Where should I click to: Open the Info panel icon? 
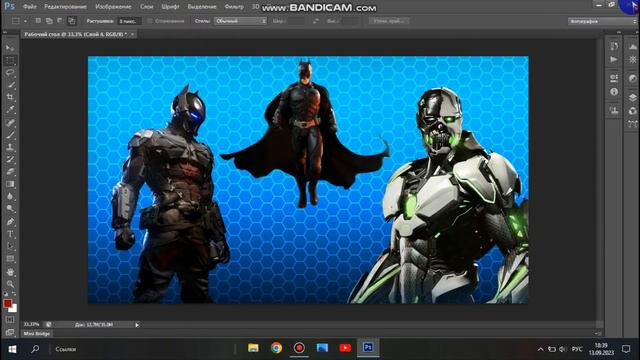614,92
